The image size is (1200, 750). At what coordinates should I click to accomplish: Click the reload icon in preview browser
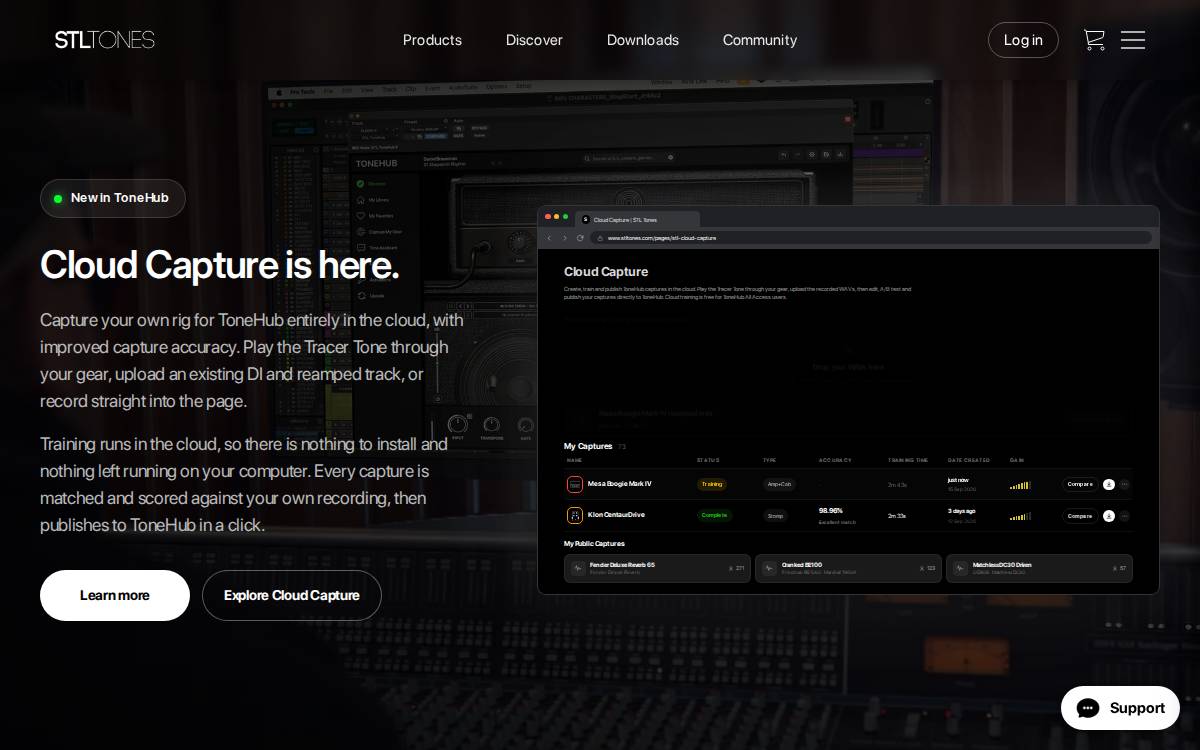coord(580,238)
